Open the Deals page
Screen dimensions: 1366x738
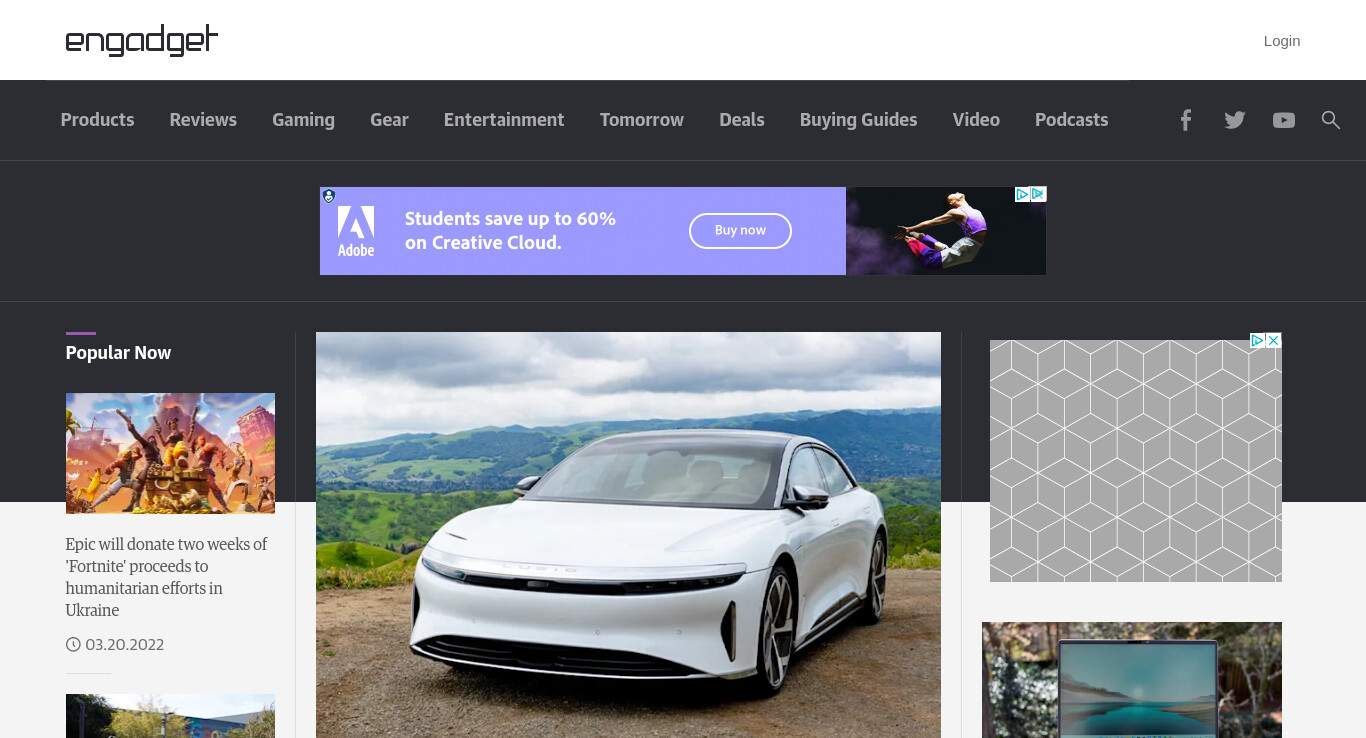[742, 120]
